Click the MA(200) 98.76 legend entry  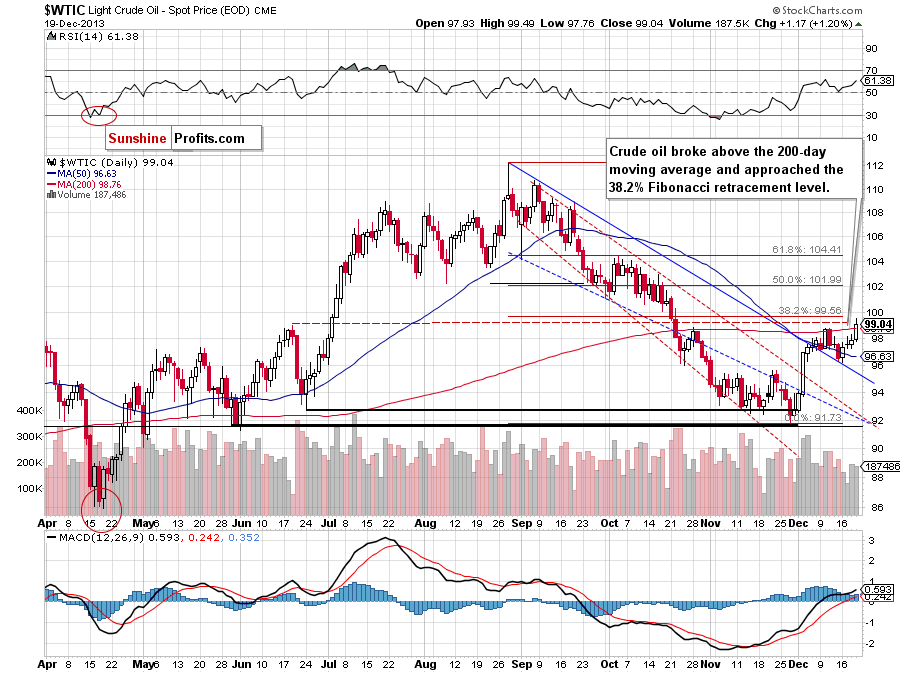pyautogui.click(x=89, y=184)
